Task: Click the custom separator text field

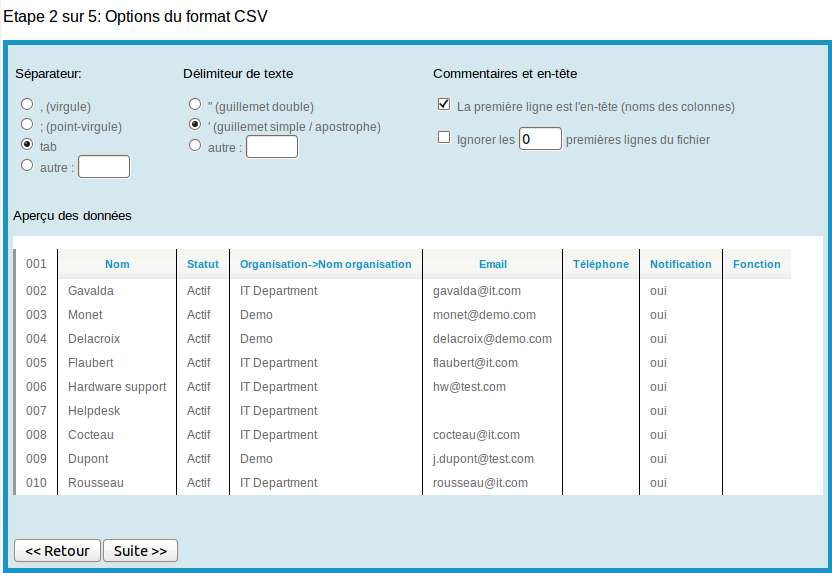Action: point(104,167)
